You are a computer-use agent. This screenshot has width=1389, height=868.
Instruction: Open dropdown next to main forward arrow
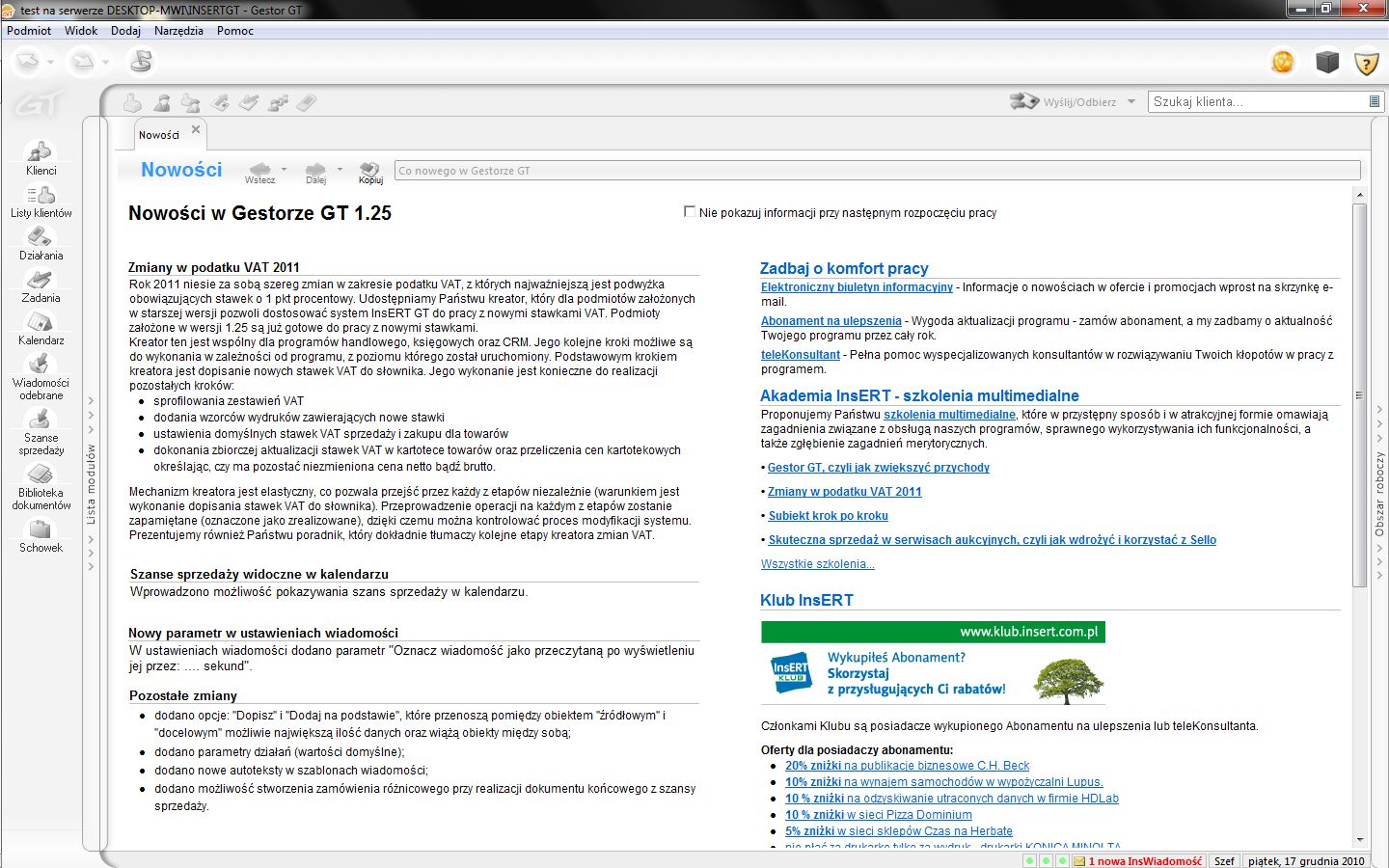tap(106, 64)
